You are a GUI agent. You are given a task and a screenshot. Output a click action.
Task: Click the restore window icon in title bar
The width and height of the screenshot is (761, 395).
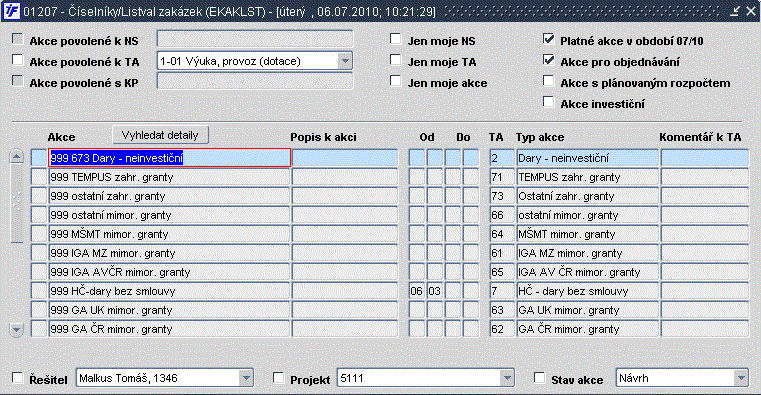tap(735, 11)
